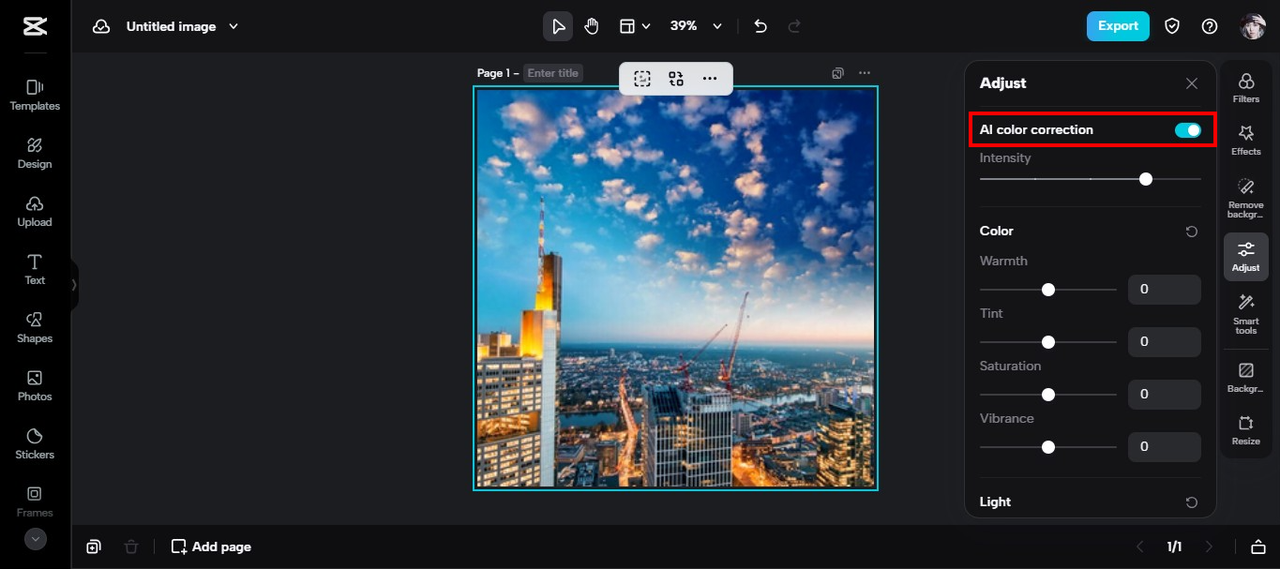The width and height of the screenshot is (1280, 569).
Task: Click the page Enter title field
Action: (553, 73)
